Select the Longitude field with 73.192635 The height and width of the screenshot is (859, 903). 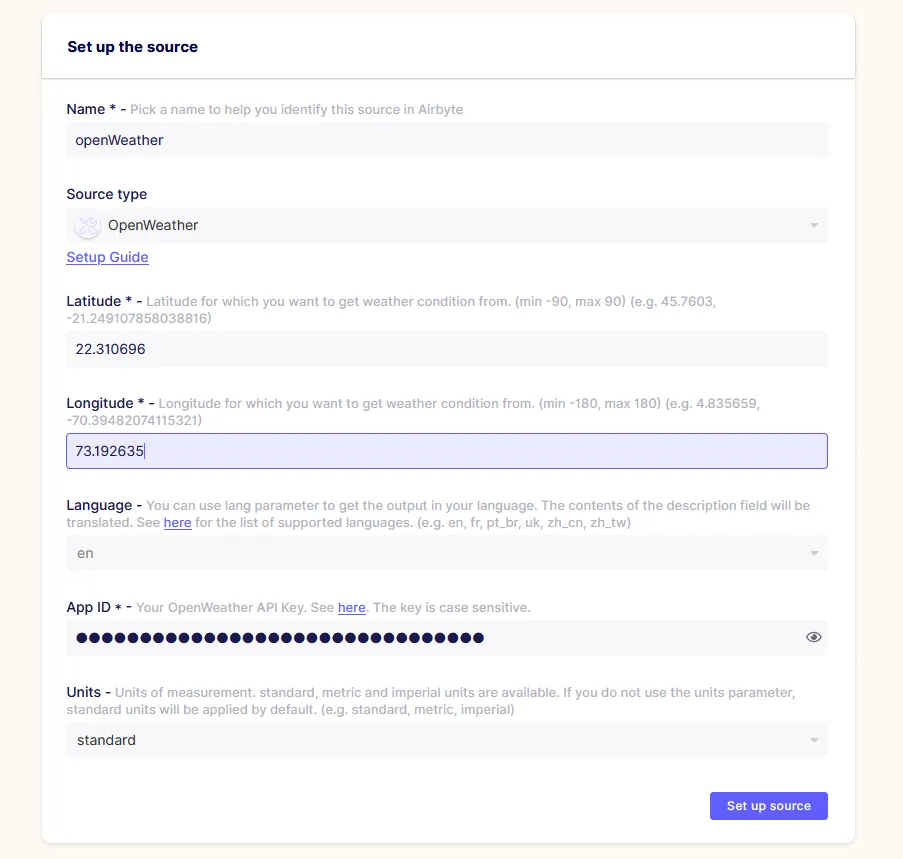point(447,451)
